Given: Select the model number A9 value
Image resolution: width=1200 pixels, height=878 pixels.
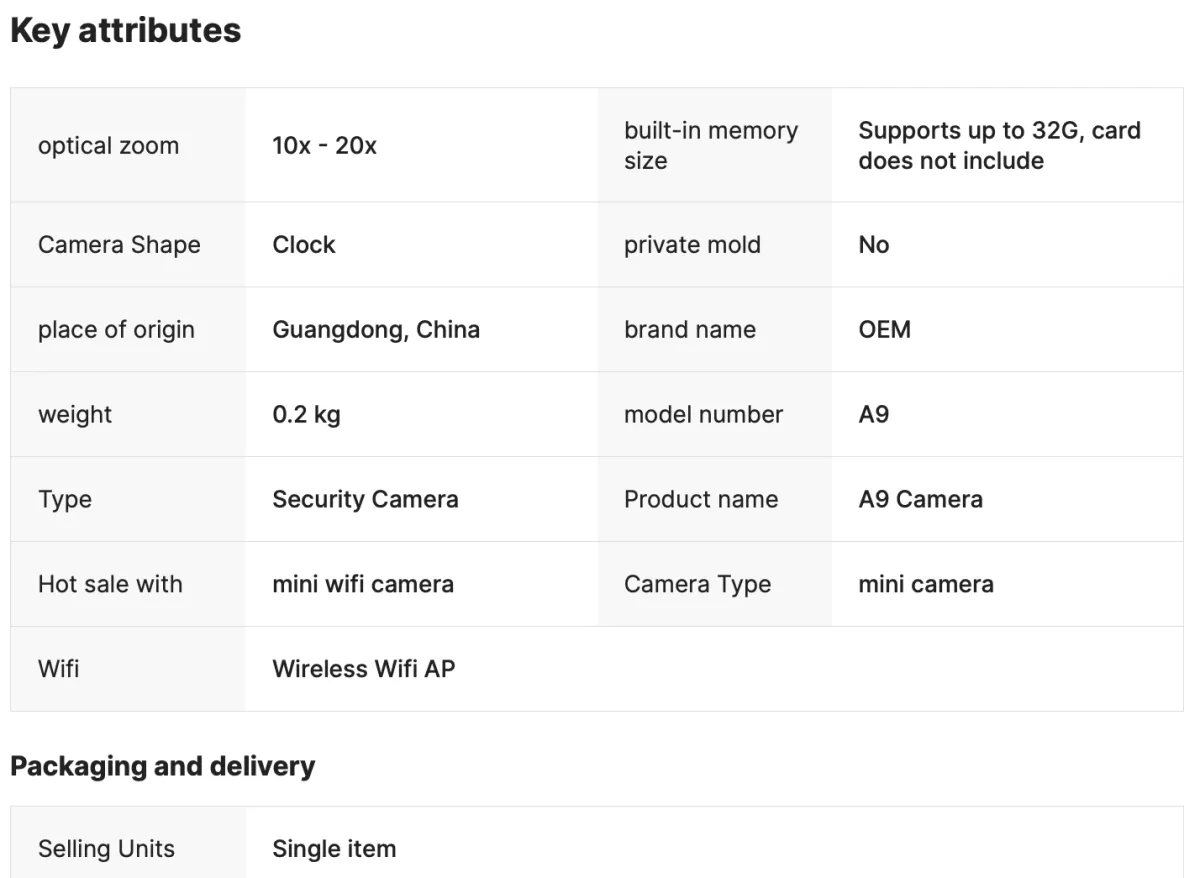Looking at the screenshot, I should point(873,415).
